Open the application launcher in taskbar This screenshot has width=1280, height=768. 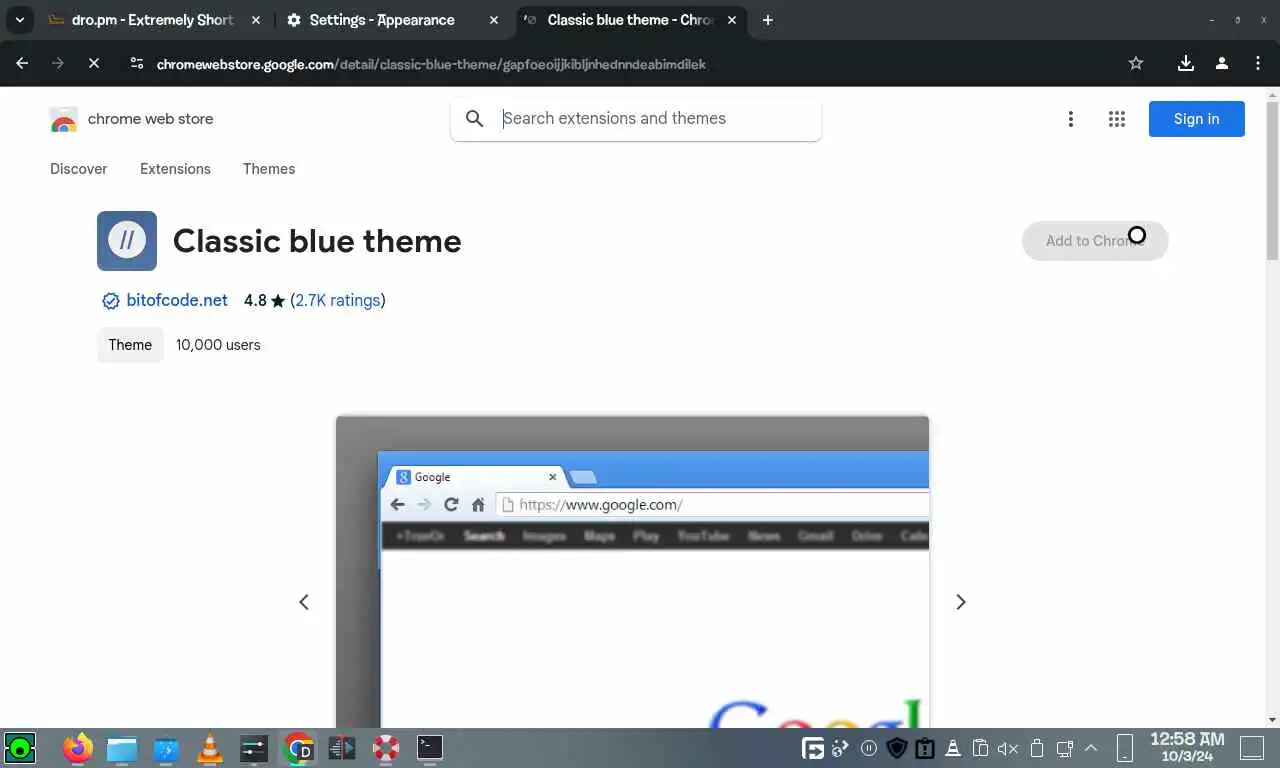coord(20,747)
